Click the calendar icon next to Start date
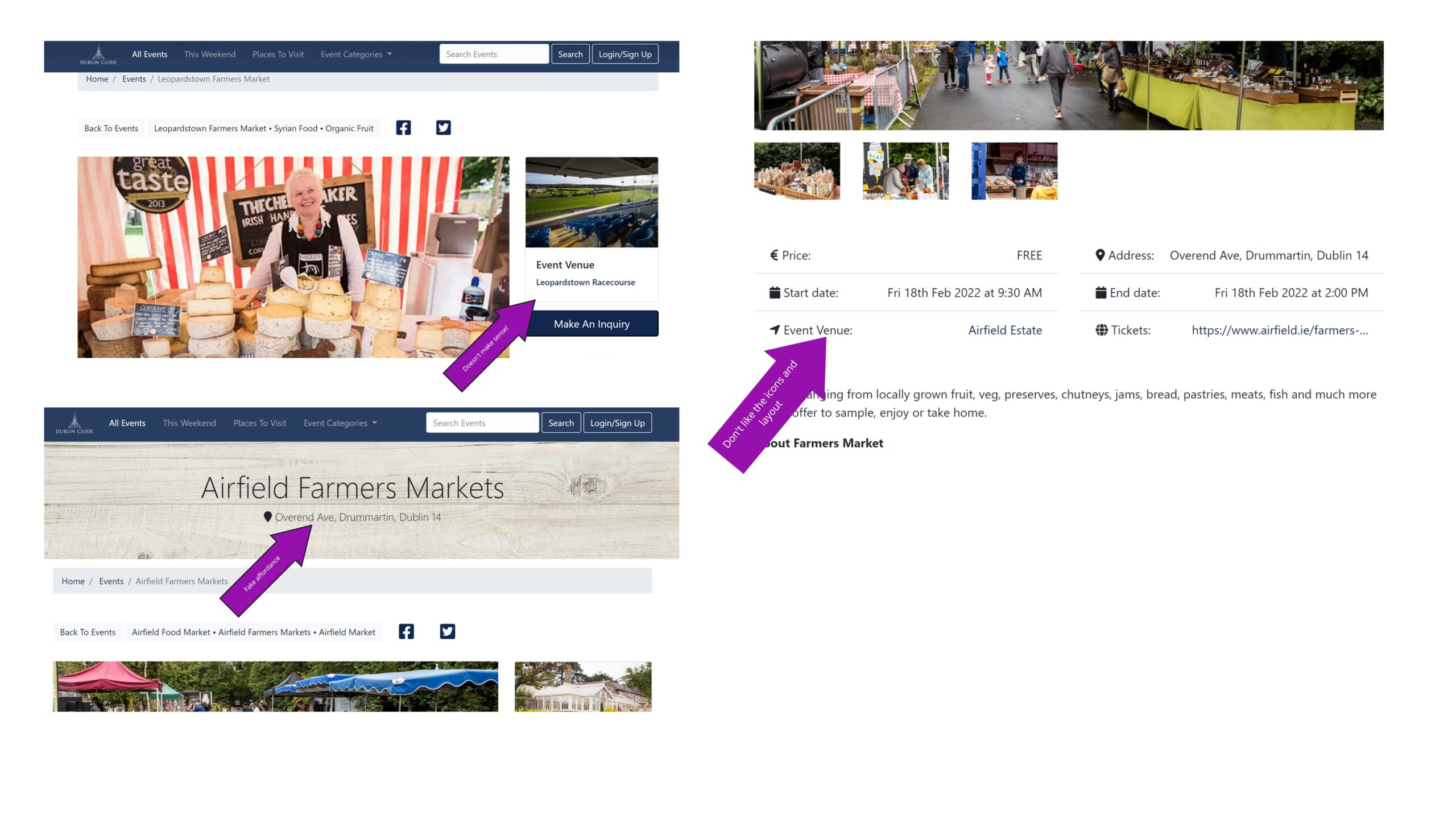 pos(776,292)
